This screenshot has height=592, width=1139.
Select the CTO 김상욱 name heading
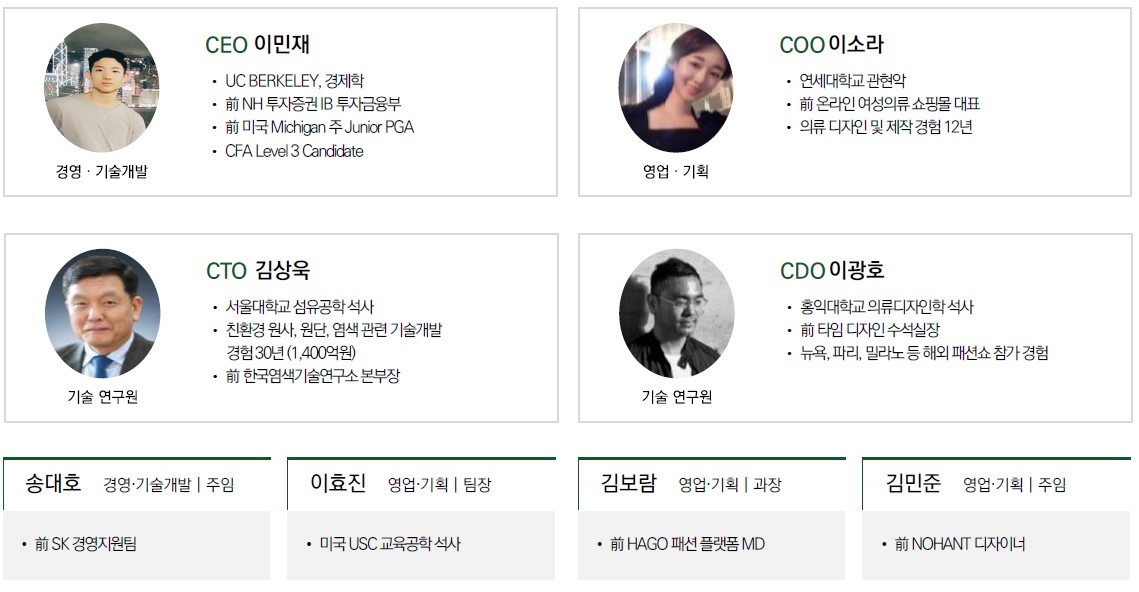(x=259, y=270)
